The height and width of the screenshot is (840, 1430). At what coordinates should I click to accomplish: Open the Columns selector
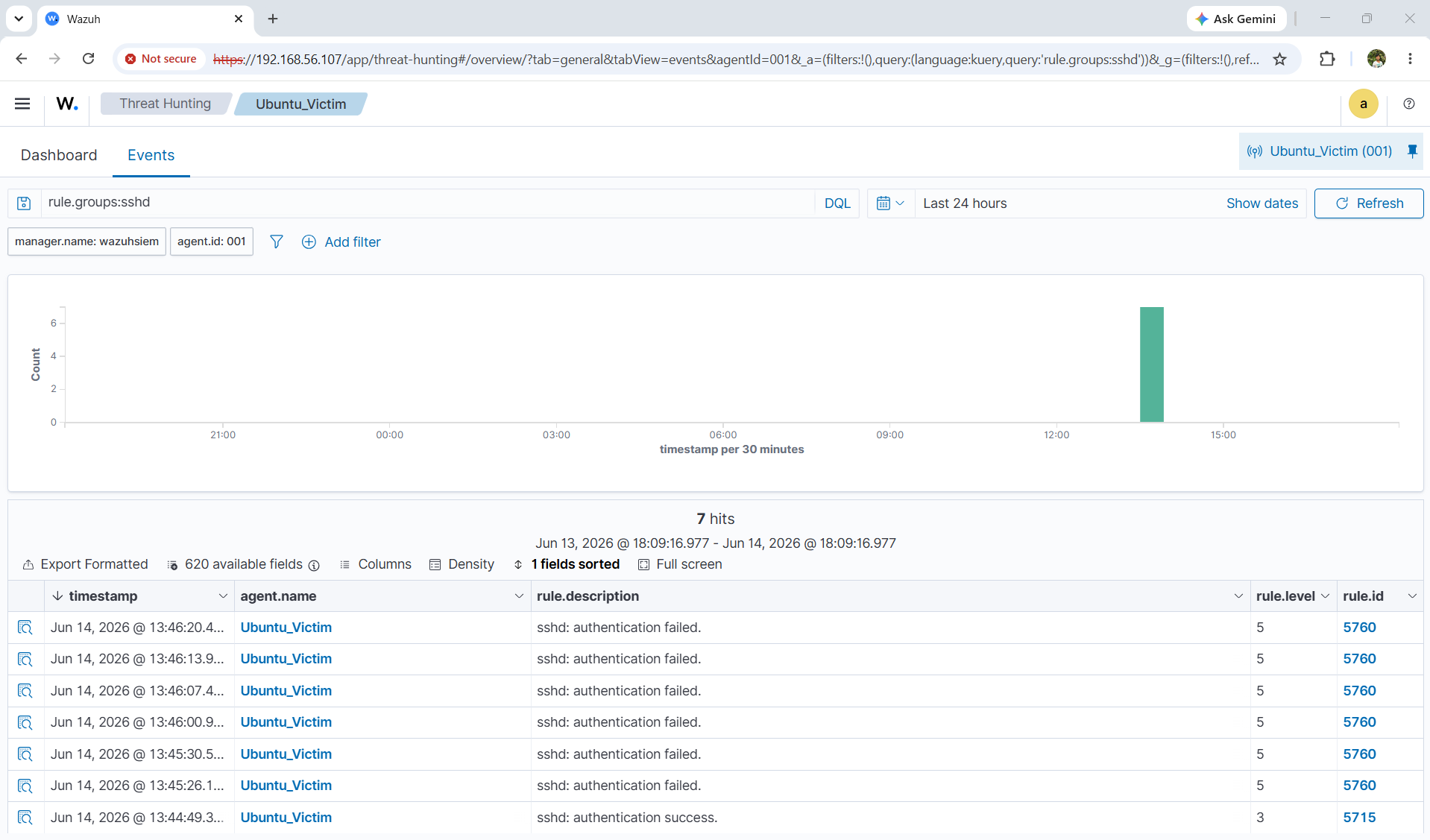point(376,564)
